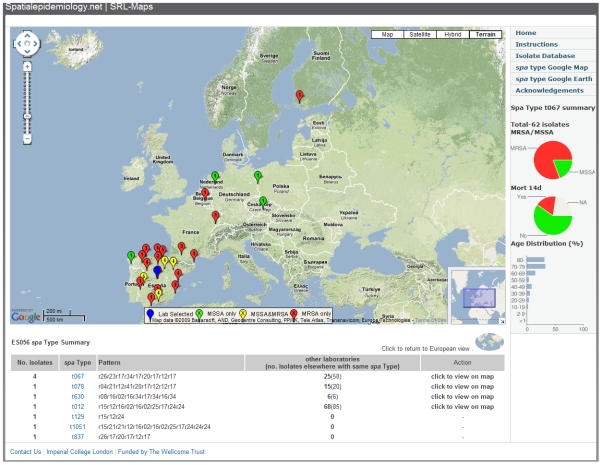This screenshot has width=602, height=465.
Task: Open the Isolate Database link
Action: (545, 56)
